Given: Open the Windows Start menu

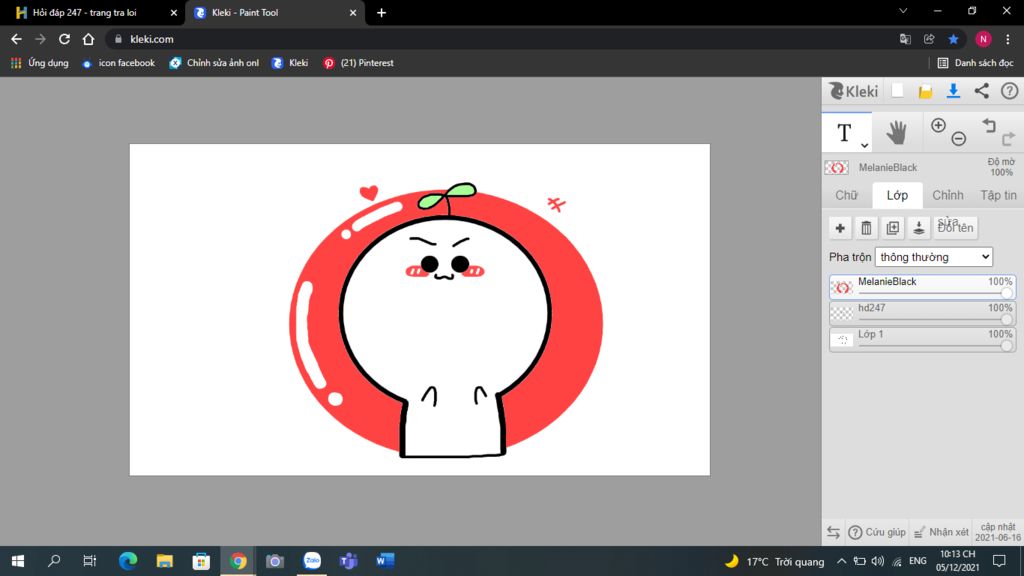Looking at the screenshot, I should (x=18, y=561).
